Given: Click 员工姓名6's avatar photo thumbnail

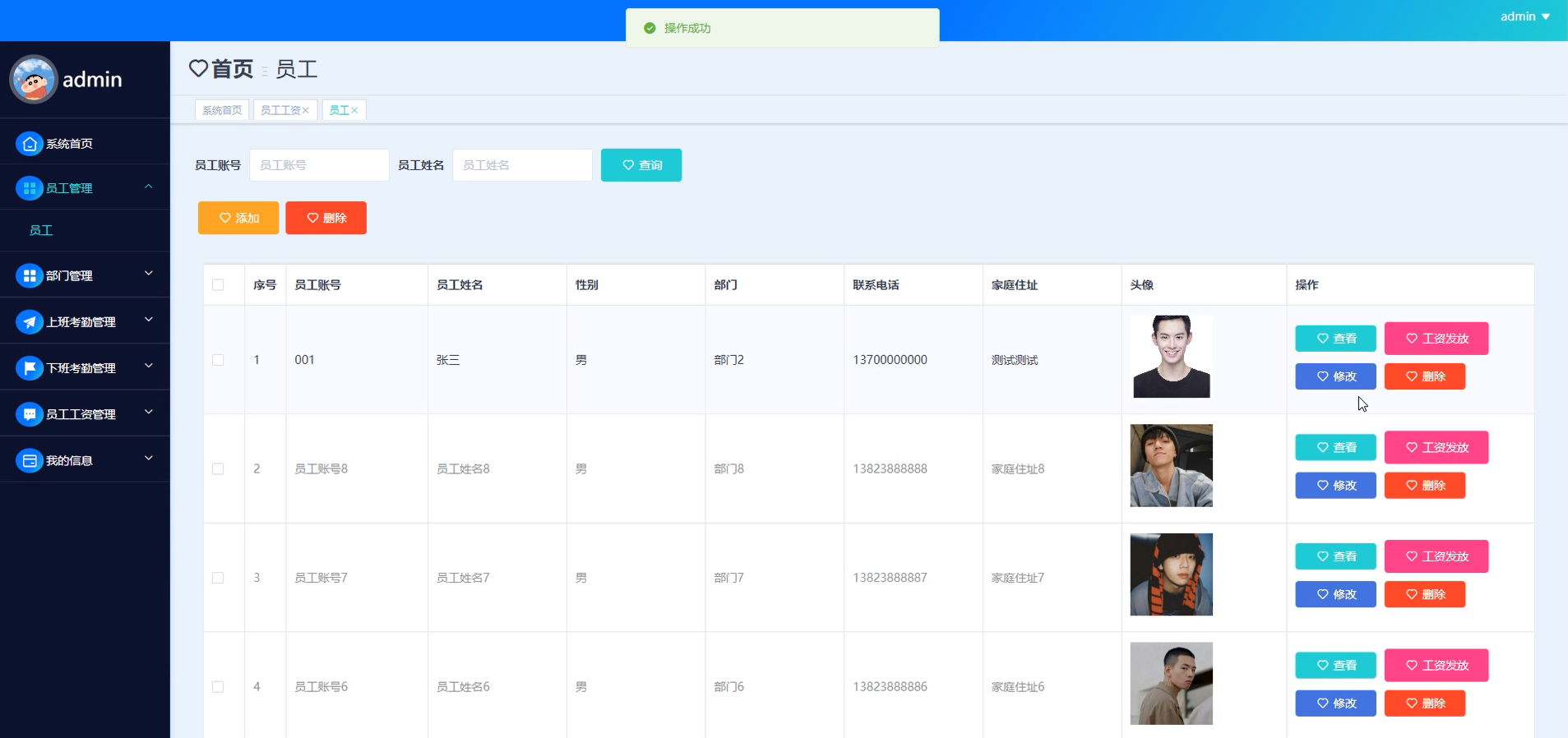Looking at the screenshot, I should [x=1172, y=684].
